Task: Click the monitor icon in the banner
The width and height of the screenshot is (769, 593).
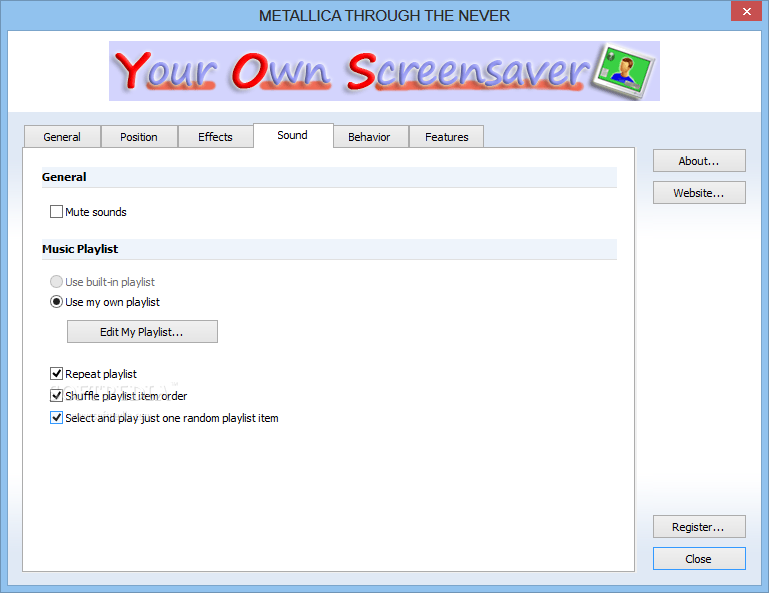Action: pos(624,72)
